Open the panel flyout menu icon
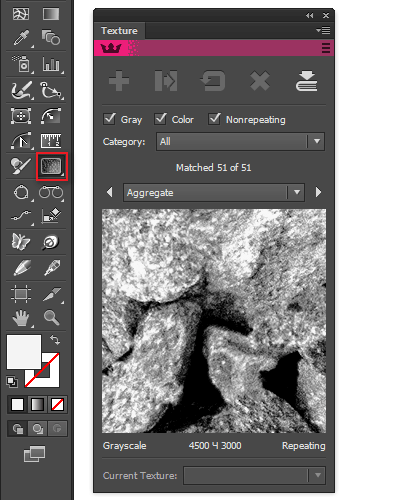This screenshot has height=500, width=400. 323,31
